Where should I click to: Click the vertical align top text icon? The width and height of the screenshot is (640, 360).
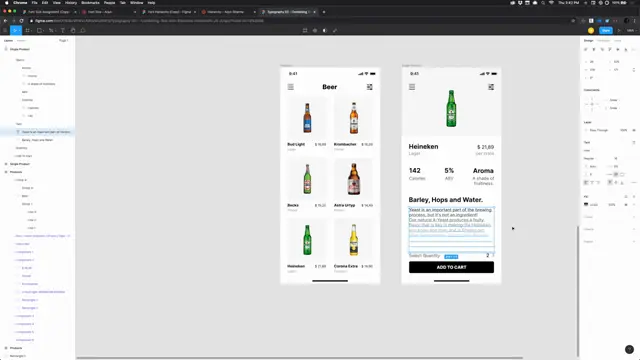pyautogui.click(x=610, y=182)
